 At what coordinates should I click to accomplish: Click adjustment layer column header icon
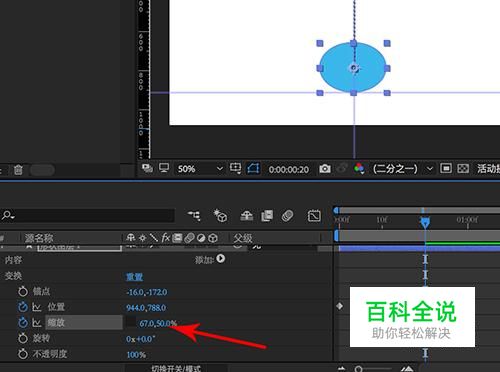(x=201, y=238)
